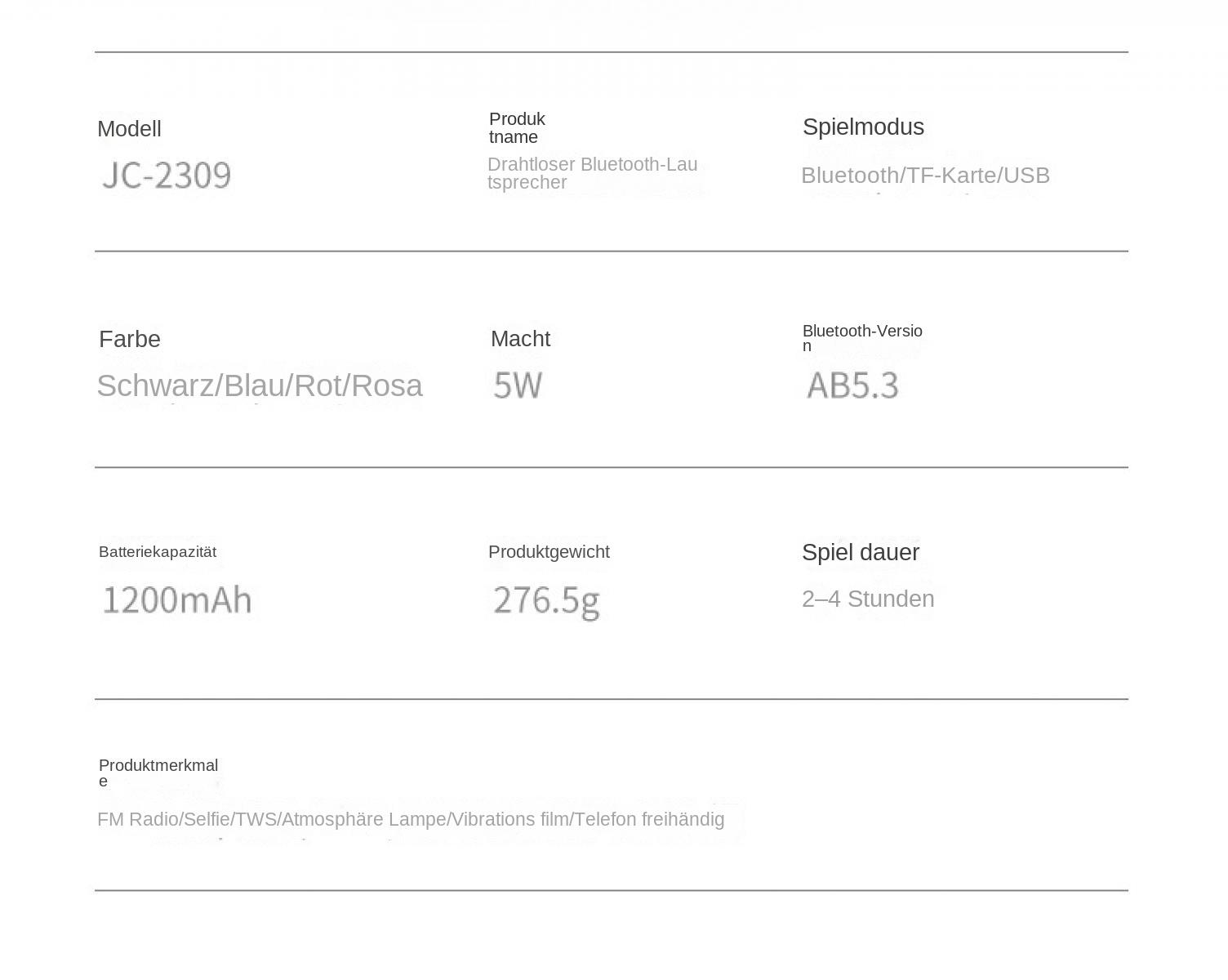Click the Macht label

tap(520, 339)
